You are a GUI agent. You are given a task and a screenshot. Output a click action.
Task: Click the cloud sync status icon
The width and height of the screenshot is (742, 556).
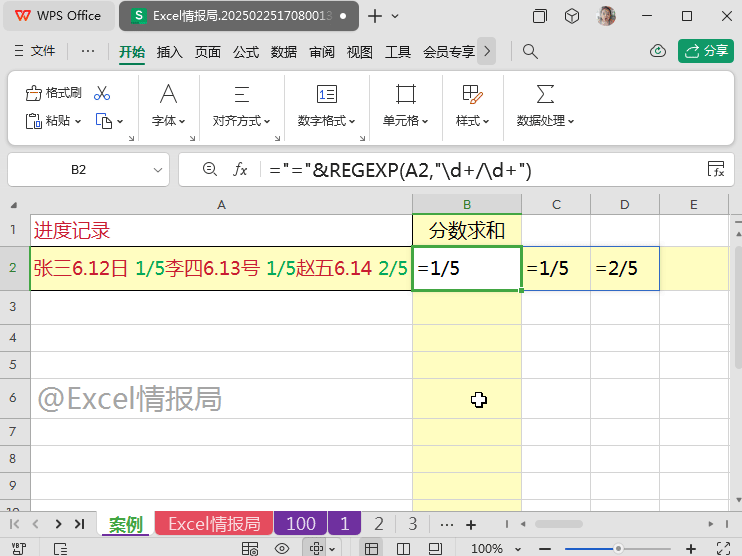(658, 51)
